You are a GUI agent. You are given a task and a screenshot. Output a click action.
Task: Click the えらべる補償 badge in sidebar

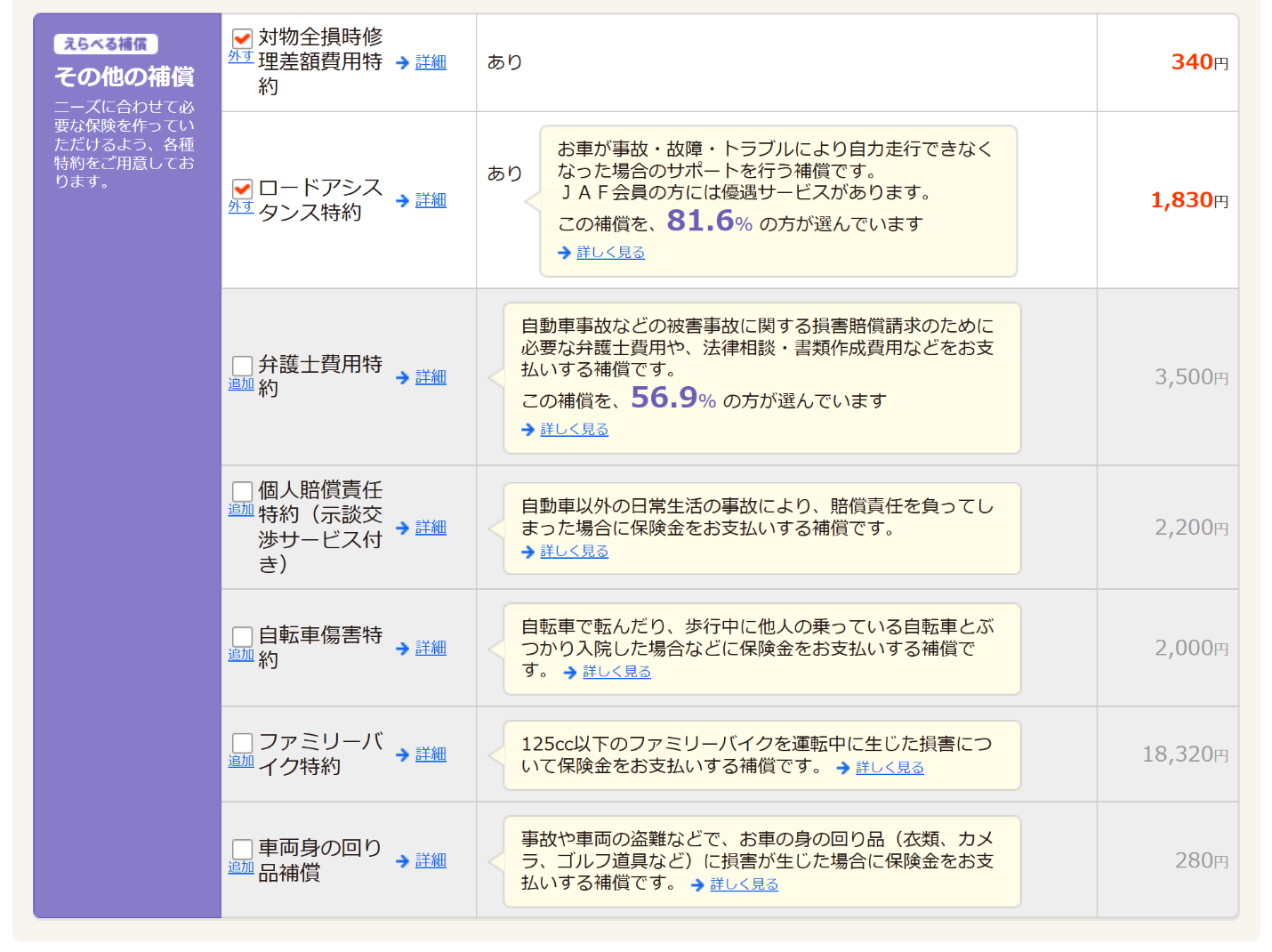[x=106, y=44]
